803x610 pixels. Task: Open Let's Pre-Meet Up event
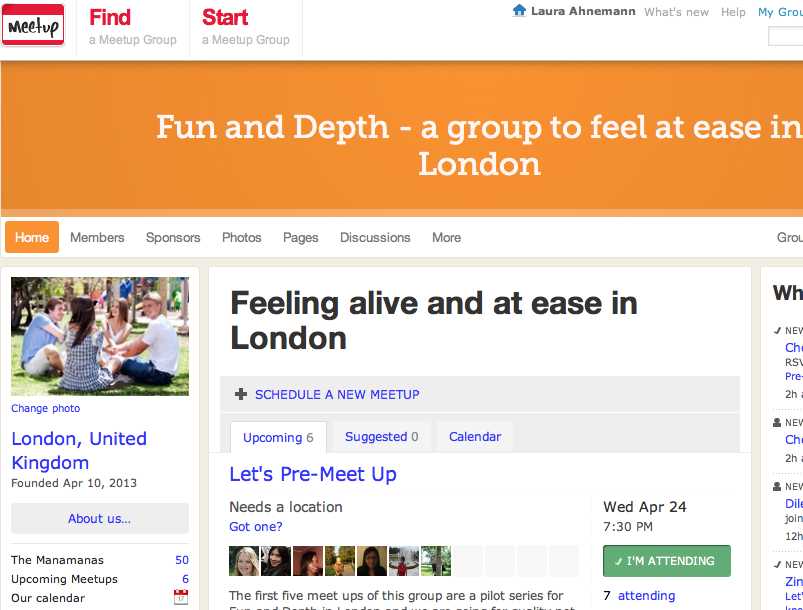pyautogui.click(x=313, y=474)
